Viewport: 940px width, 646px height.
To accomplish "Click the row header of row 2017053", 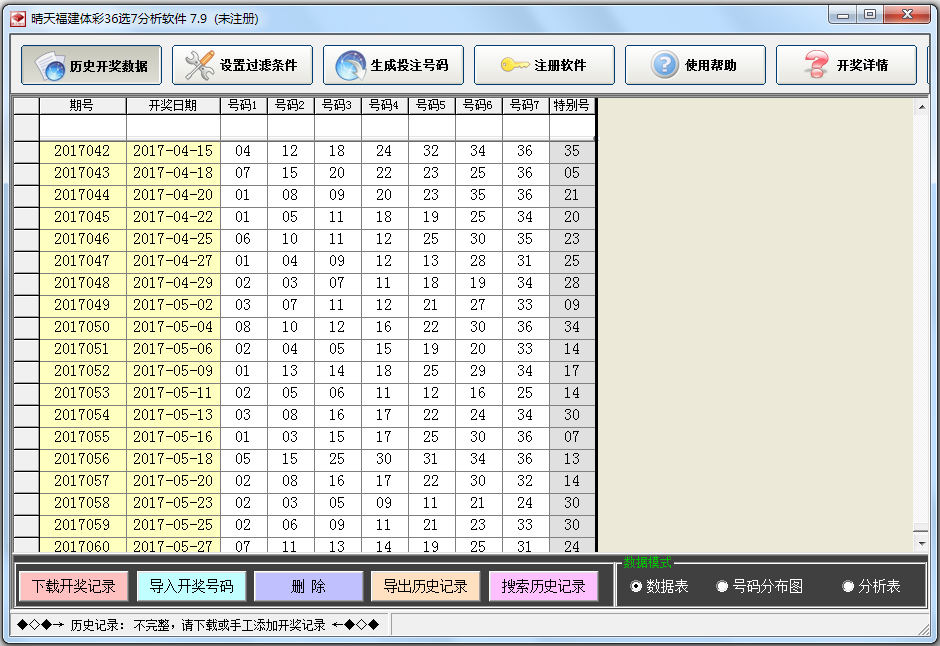I will [26, 393].
